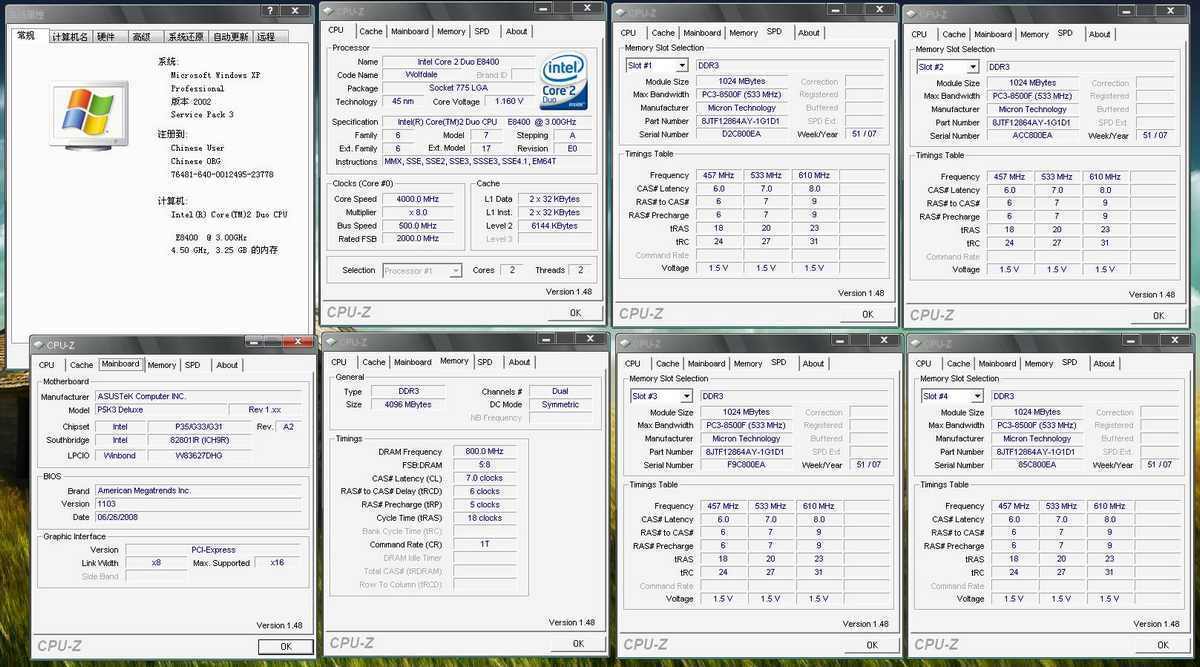Expand the Slot #1 memory slot dropdown
The image size is (1200, 667).
pos(681,66)
